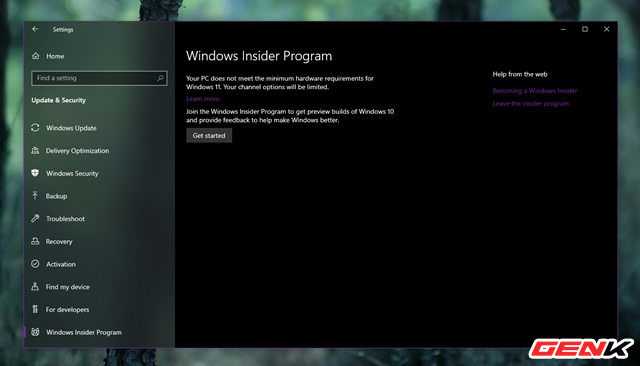The width and height of the screenshot is (640, 366).
Task: Click Leave the insider program link
Action: 531,104
